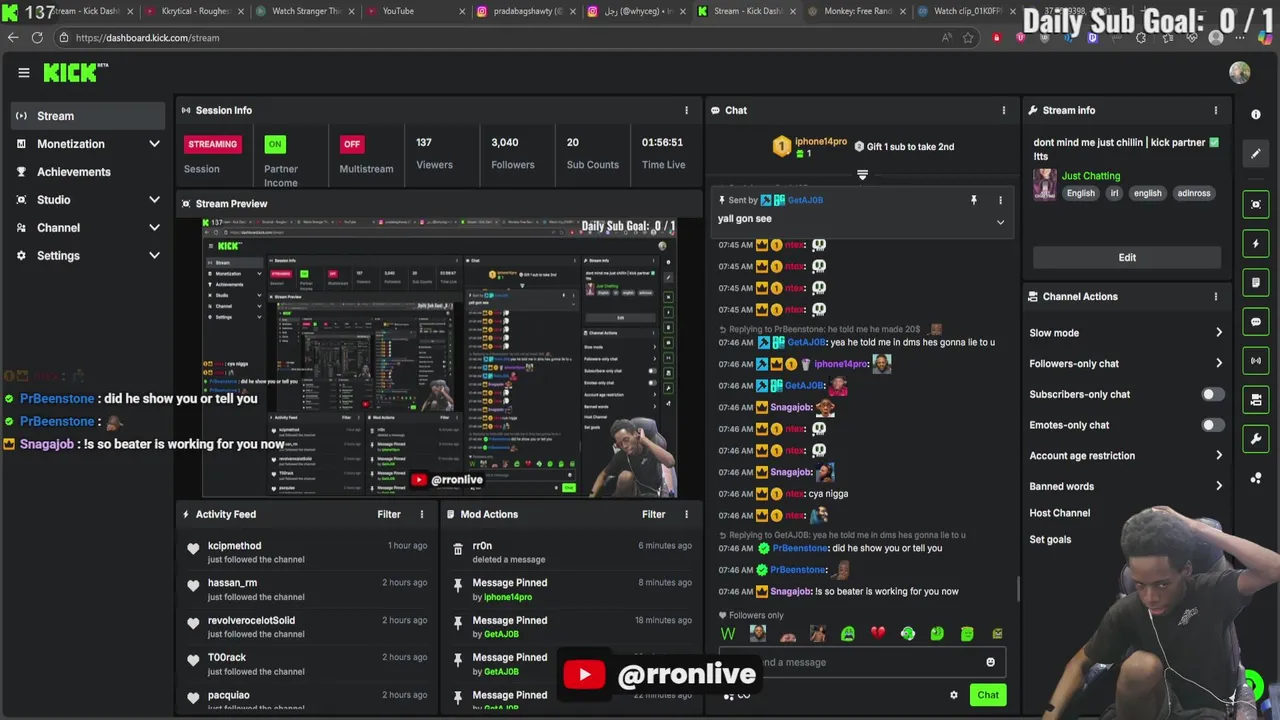Screen dimensions: 1280x720
Task: Click the Edit stream info button
Action: tap(1127, 257)
